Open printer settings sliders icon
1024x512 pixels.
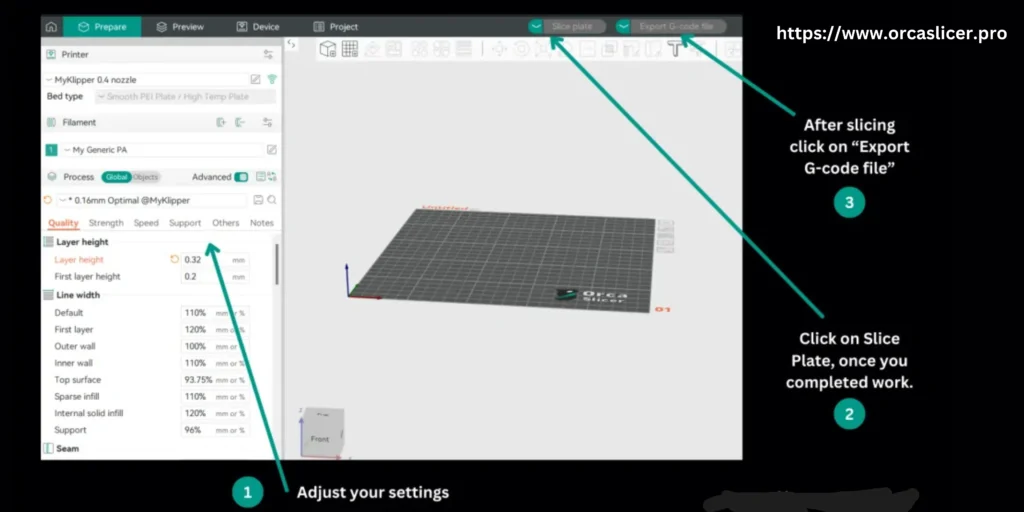(268, 55)
